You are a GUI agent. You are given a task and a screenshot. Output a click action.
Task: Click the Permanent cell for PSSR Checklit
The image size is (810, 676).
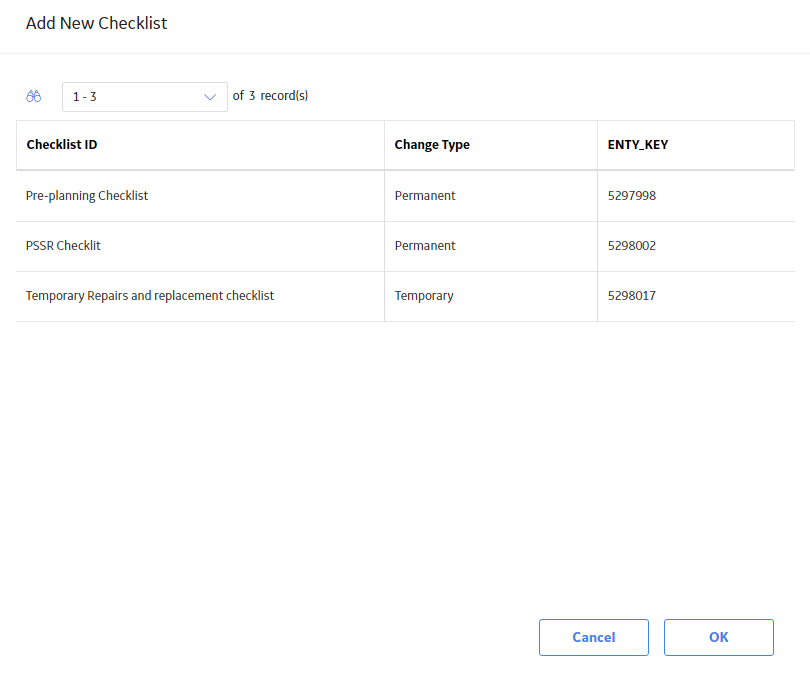pyautogui.click(x=425, y=246)
